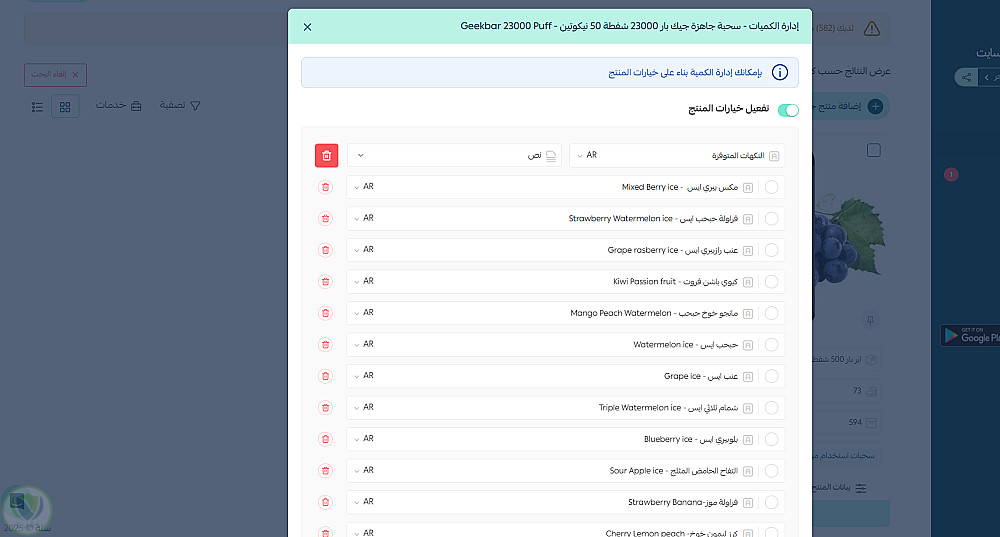Open AR language dropdown for Strawberry Banana
The image size is (1000, 537).
(x=364, y=502)
